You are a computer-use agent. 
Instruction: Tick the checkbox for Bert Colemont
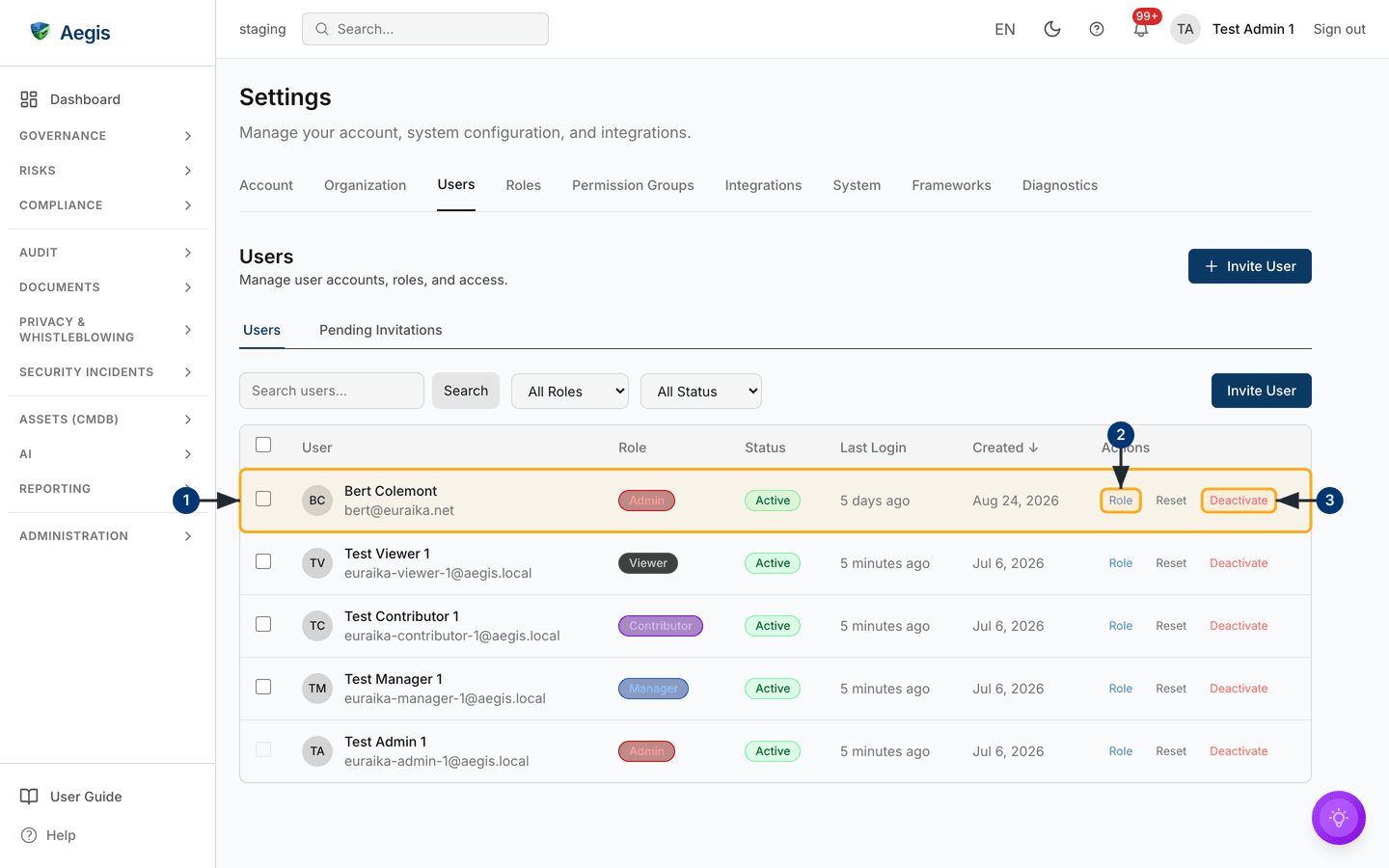pos(263,499)
